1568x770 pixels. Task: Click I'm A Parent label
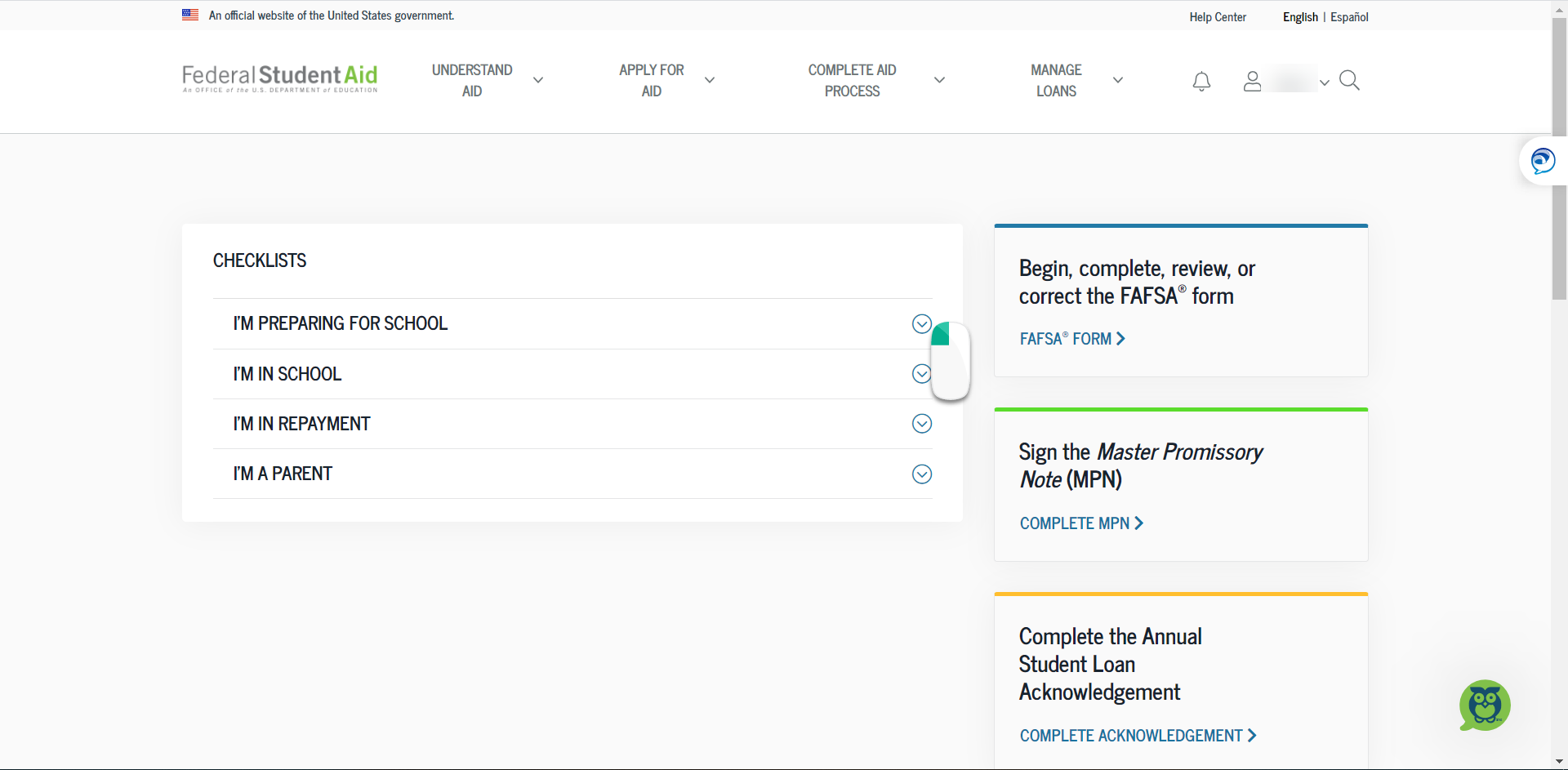[283, 474]
